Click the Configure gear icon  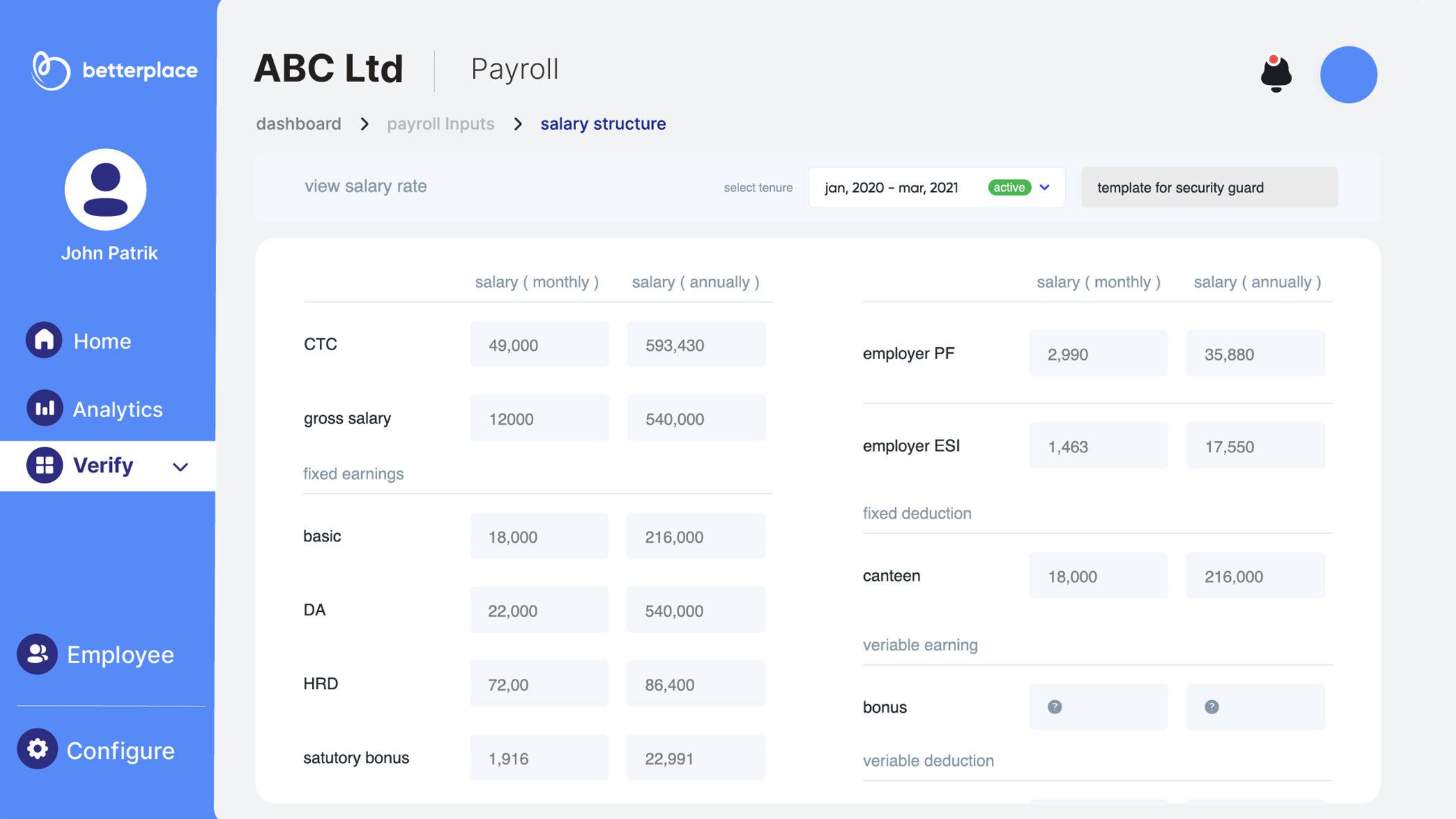coord(37,749)
